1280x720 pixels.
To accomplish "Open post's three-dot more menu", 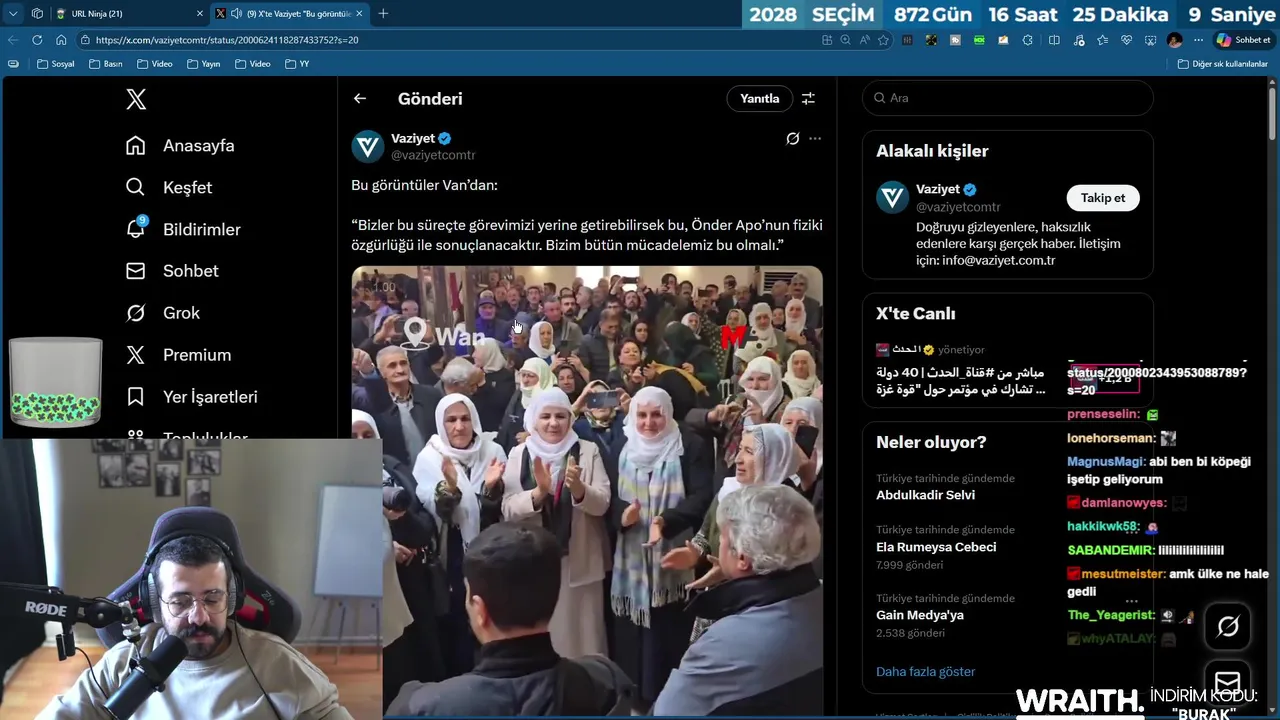I will coord(815,139).
